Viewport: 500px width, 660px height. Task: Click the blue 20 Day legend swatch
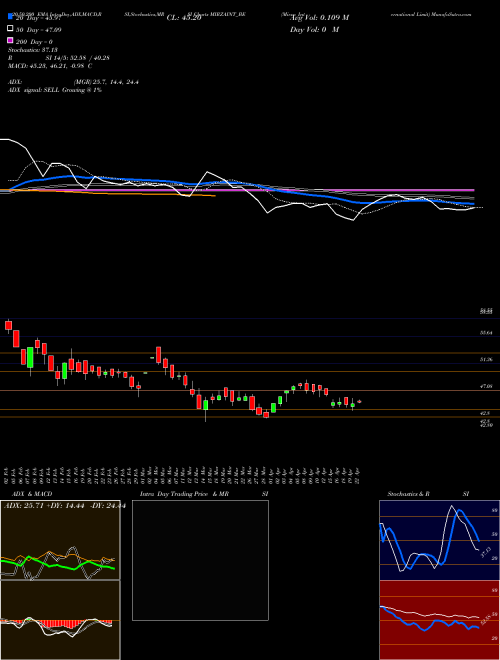coord(10,17)
